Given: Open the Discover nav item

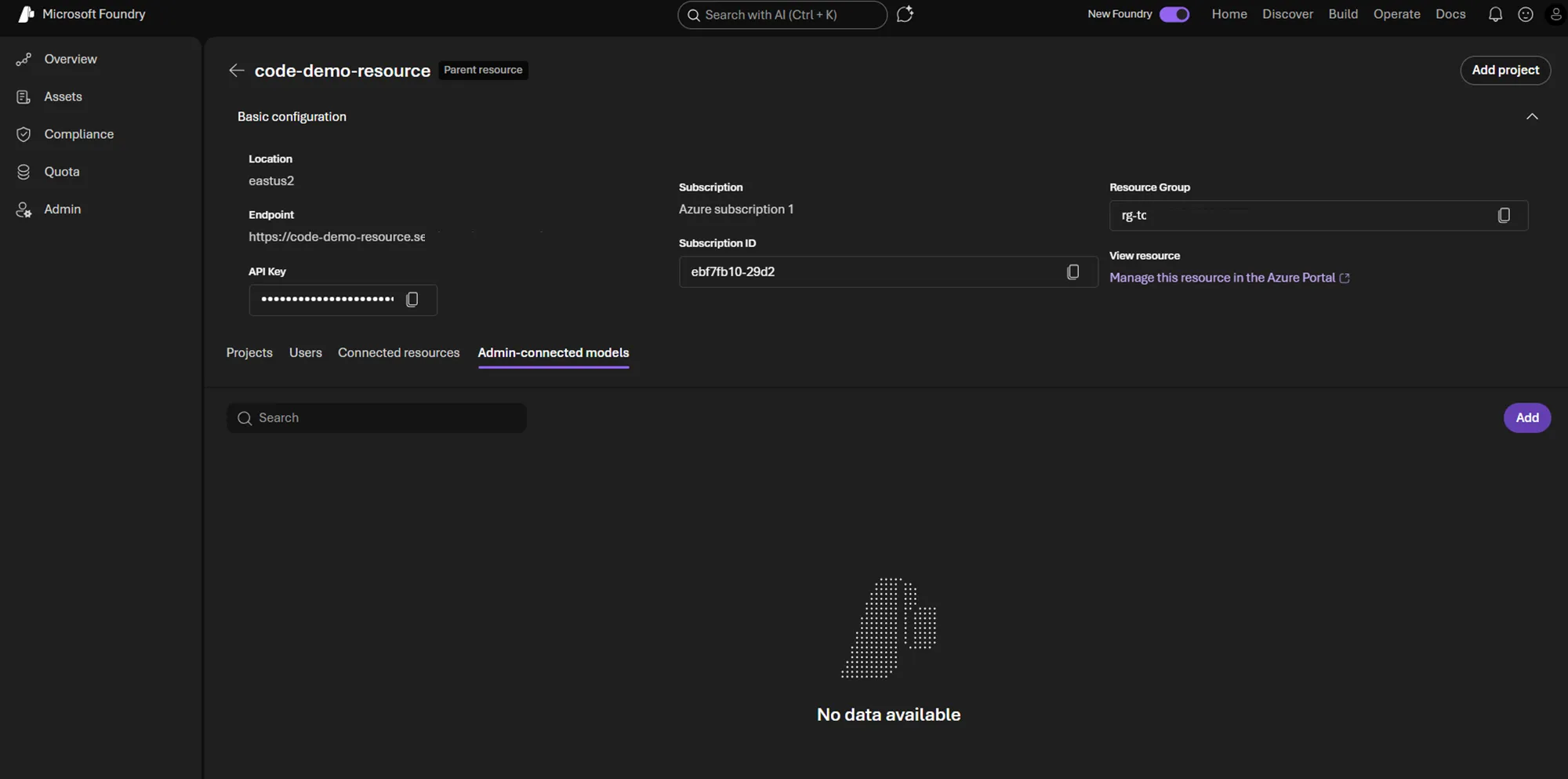Looking at the screenshot, I should (1287, 14).
